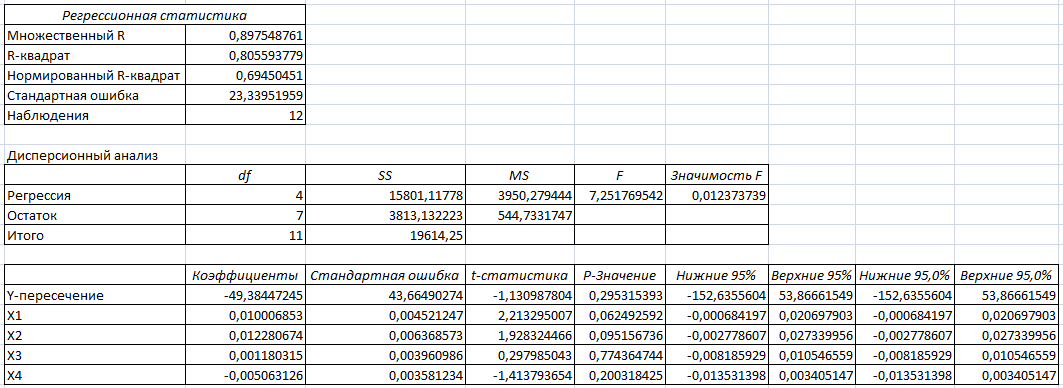Image resolution: width=1063 pixels, height=388 pixels.
Task: Click the 'Регрессия' row label
Action: tap(94, 195)
